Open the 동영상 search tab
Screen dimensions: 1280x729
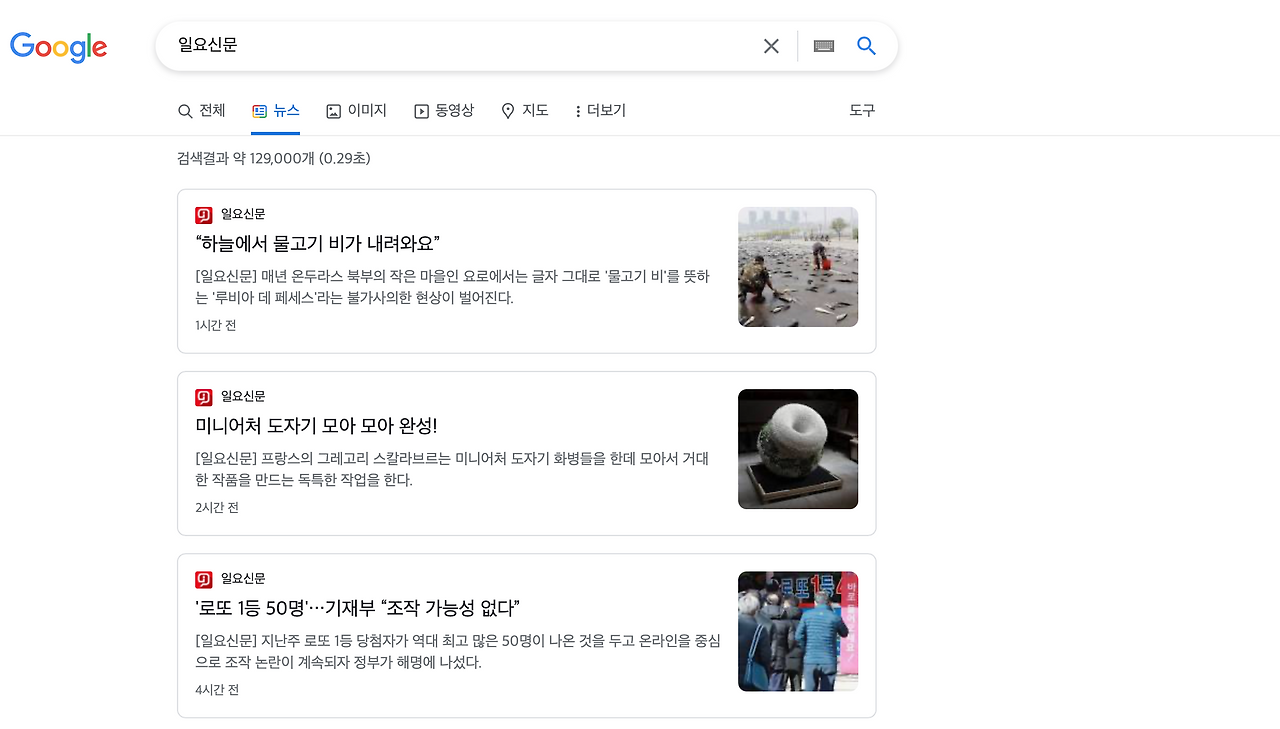click(444, 110)
